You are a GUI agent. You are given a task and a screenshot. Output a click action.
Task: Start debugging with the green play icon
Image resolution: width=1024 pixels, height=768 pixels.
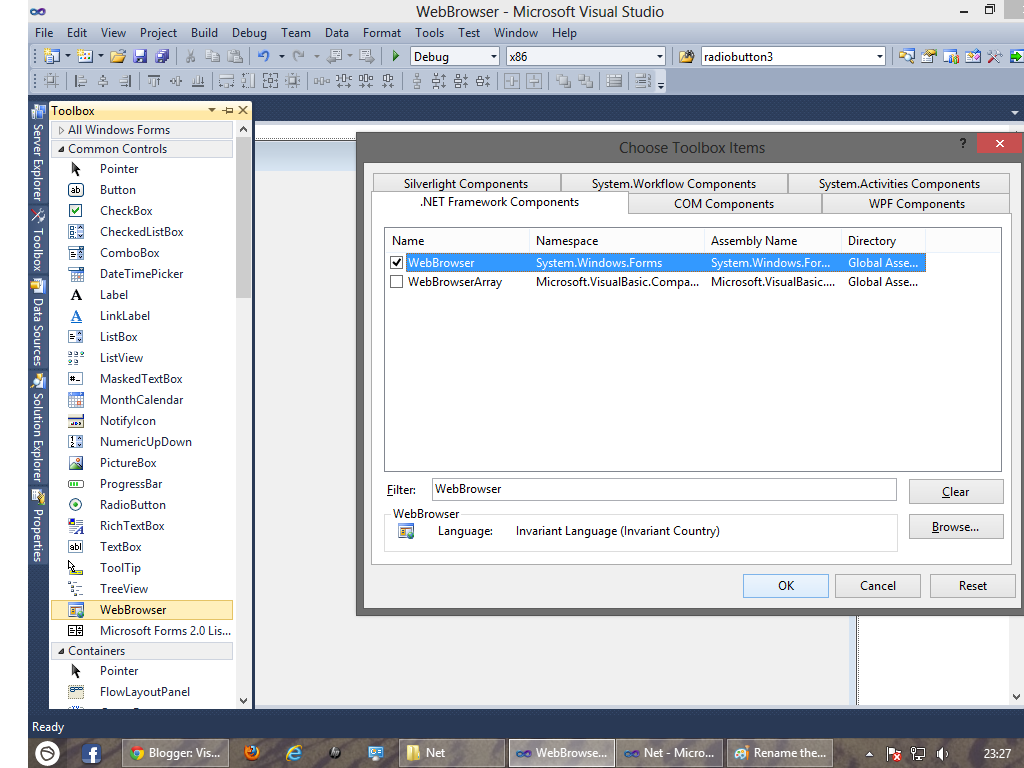coord(394,56)
